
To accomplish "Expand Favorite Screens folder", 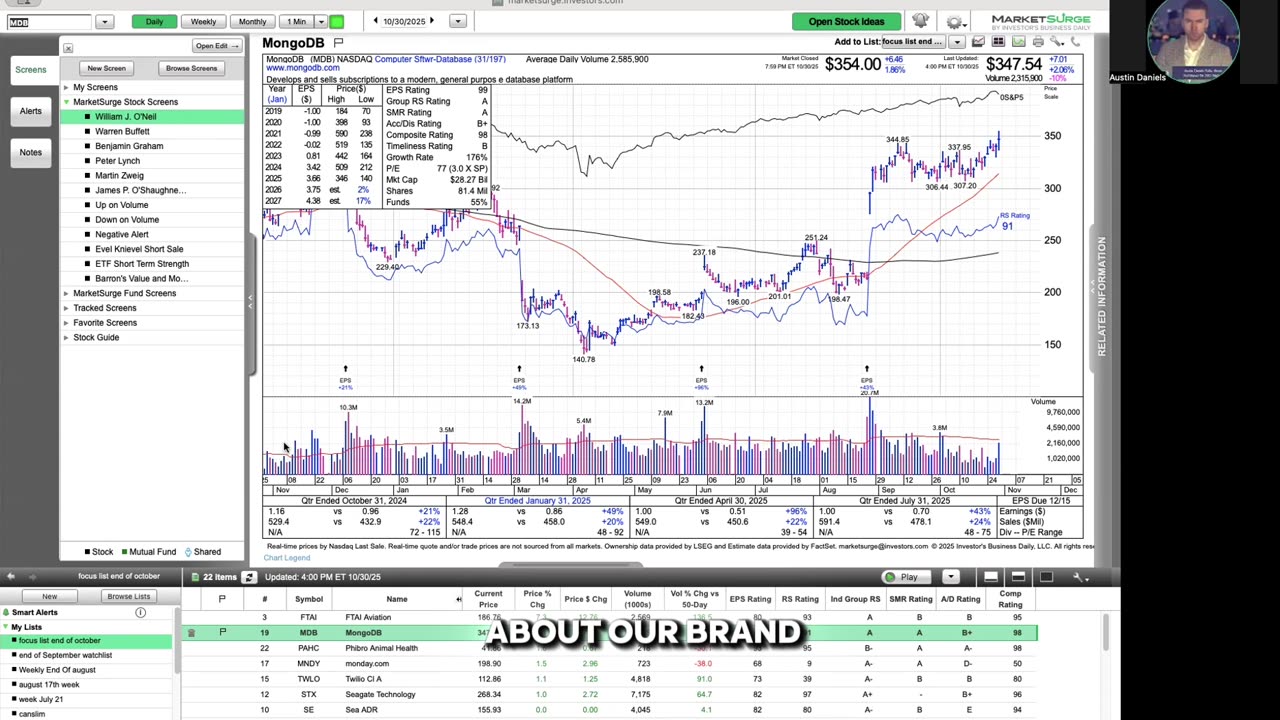I will (66, 323).
